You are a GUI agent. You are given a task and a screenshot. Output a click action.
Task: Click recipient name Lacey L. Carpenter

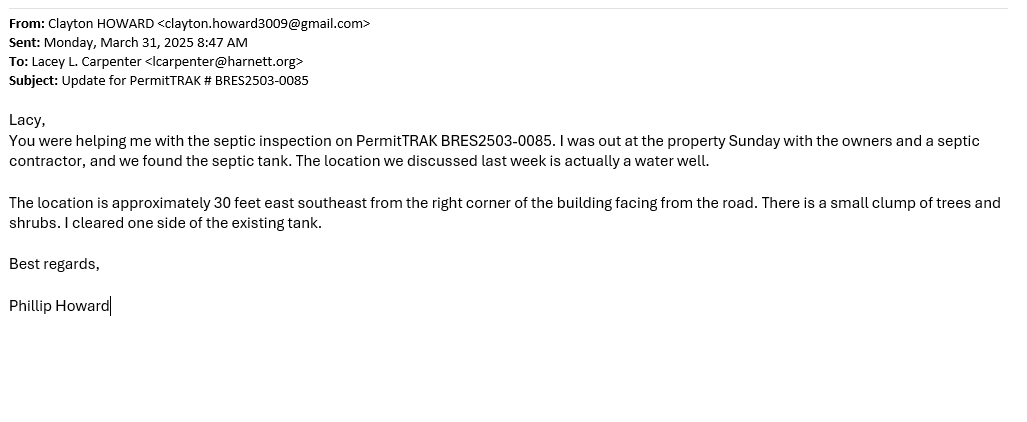tap(86, 62)
